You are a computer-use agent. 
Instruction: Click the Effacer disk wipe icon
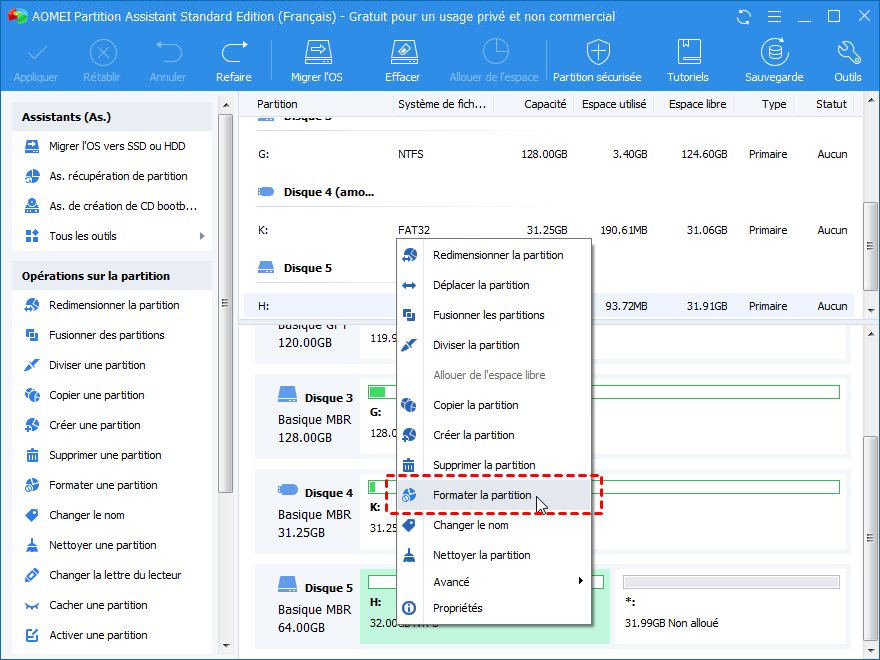[402, 52]
